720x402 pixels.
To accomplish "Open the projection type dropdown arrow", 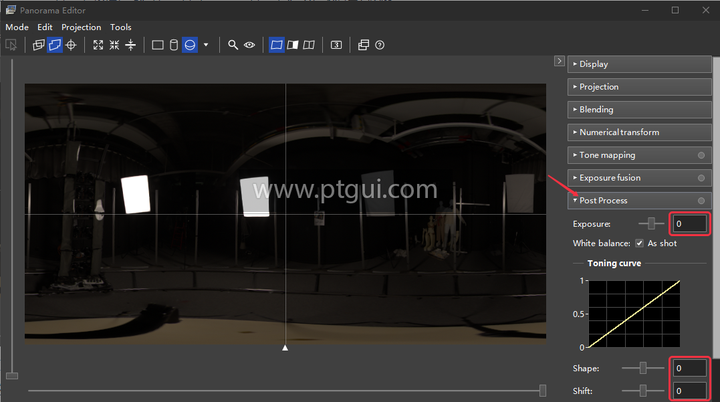I will tap(206, 45).
